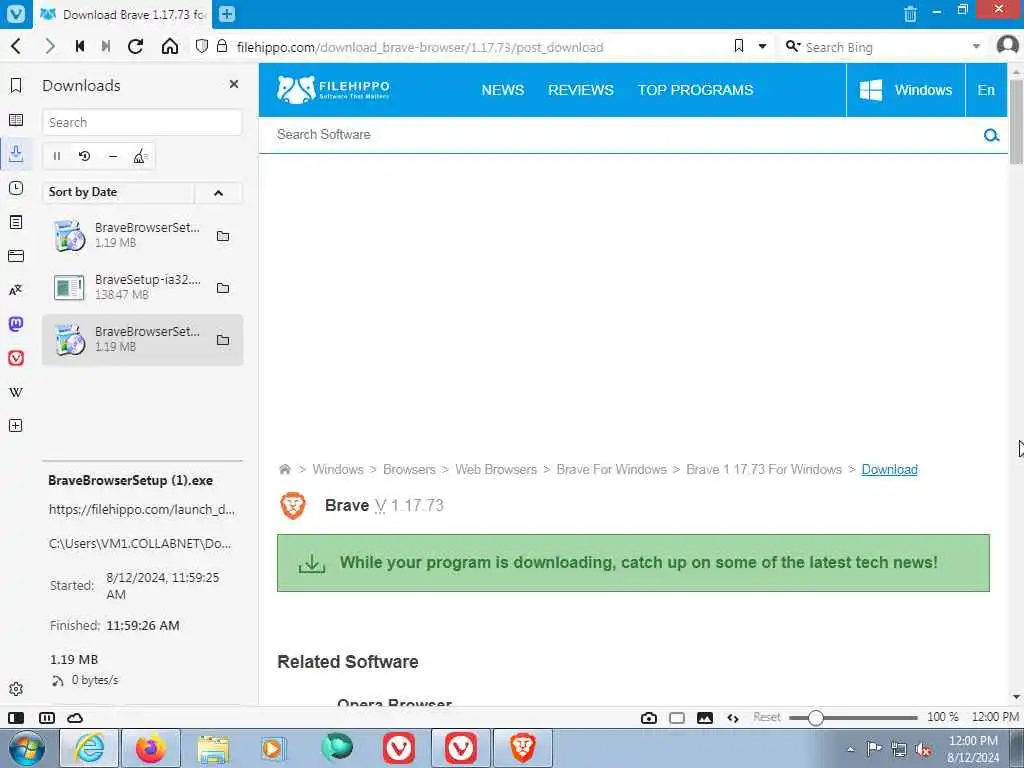Click the Search Bing field
Image resolution: width=1024 pixels, height=768 pixels.
885,47
